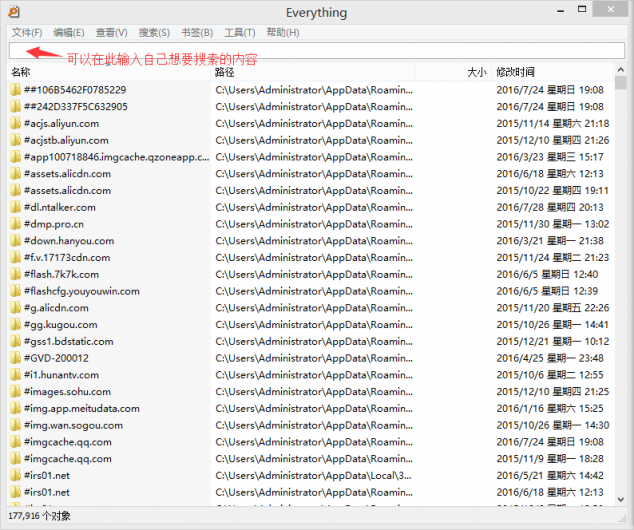Screen dimensions: 634x530
Task: Select folder icon of #g.alicdn.com
Action: pos(15,308)
